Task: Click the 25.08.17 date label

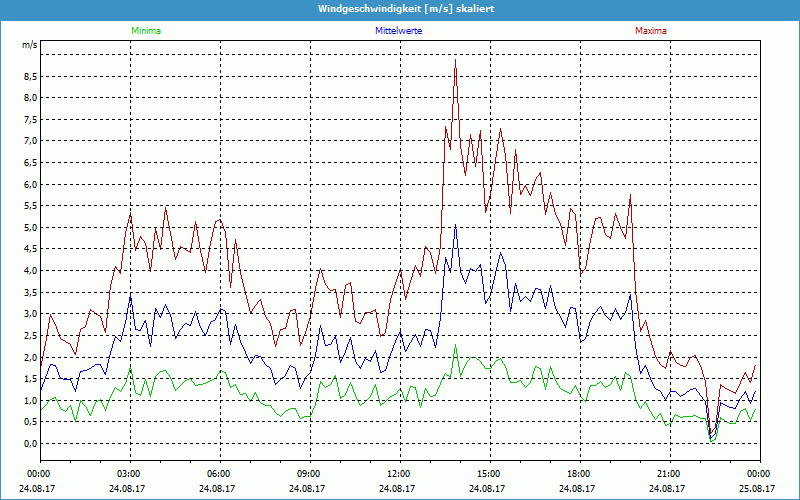Action: (x=759, y=488)
